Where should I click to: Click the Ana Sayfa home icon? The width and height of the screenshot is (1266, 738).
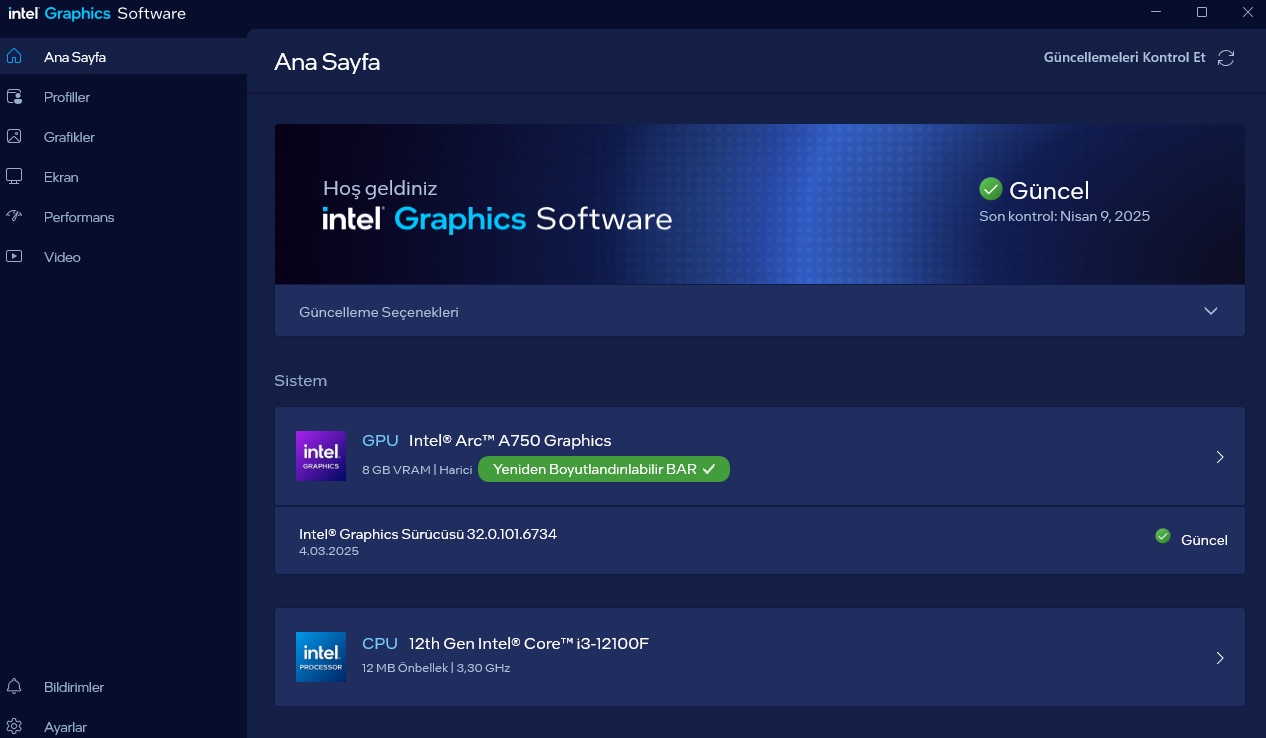pos(14,57)
